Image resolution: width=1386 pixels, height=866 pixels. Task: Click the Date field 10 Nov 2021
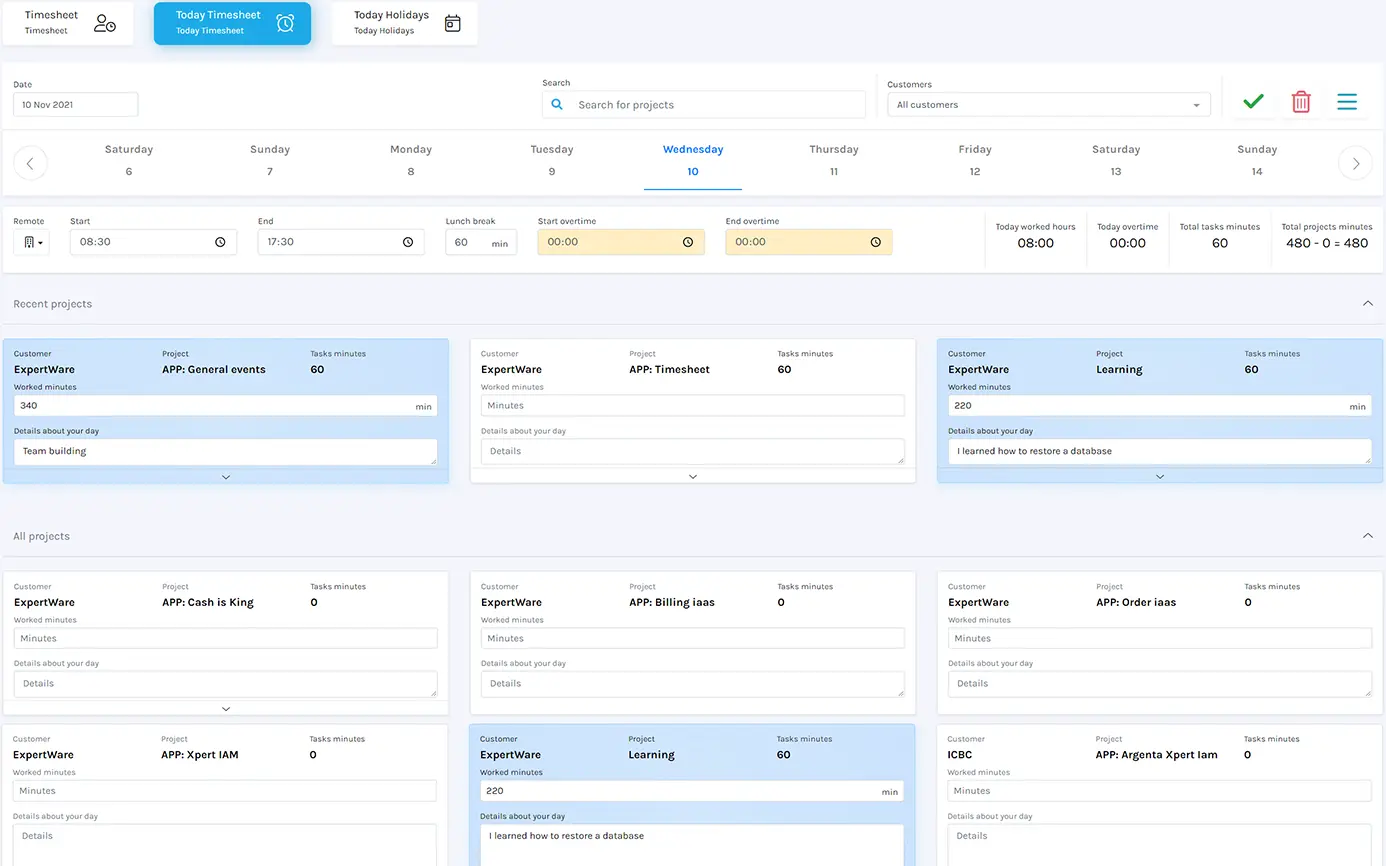tap(76, 105)
